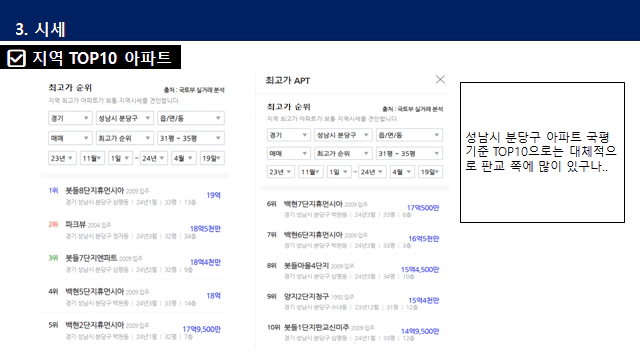This screenshot has height=360, width=640.
Task: Select 5위 백현2단지휴먼시아 apartment
Action: pos(135,330)
